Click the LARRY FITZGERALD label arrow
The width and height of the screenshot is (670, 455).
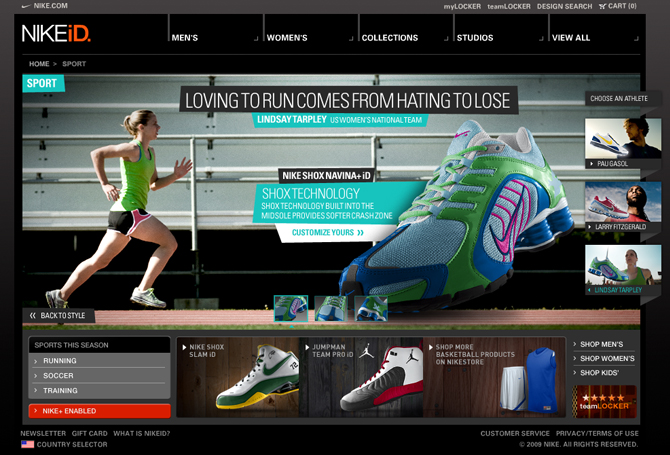click(590, 227)
